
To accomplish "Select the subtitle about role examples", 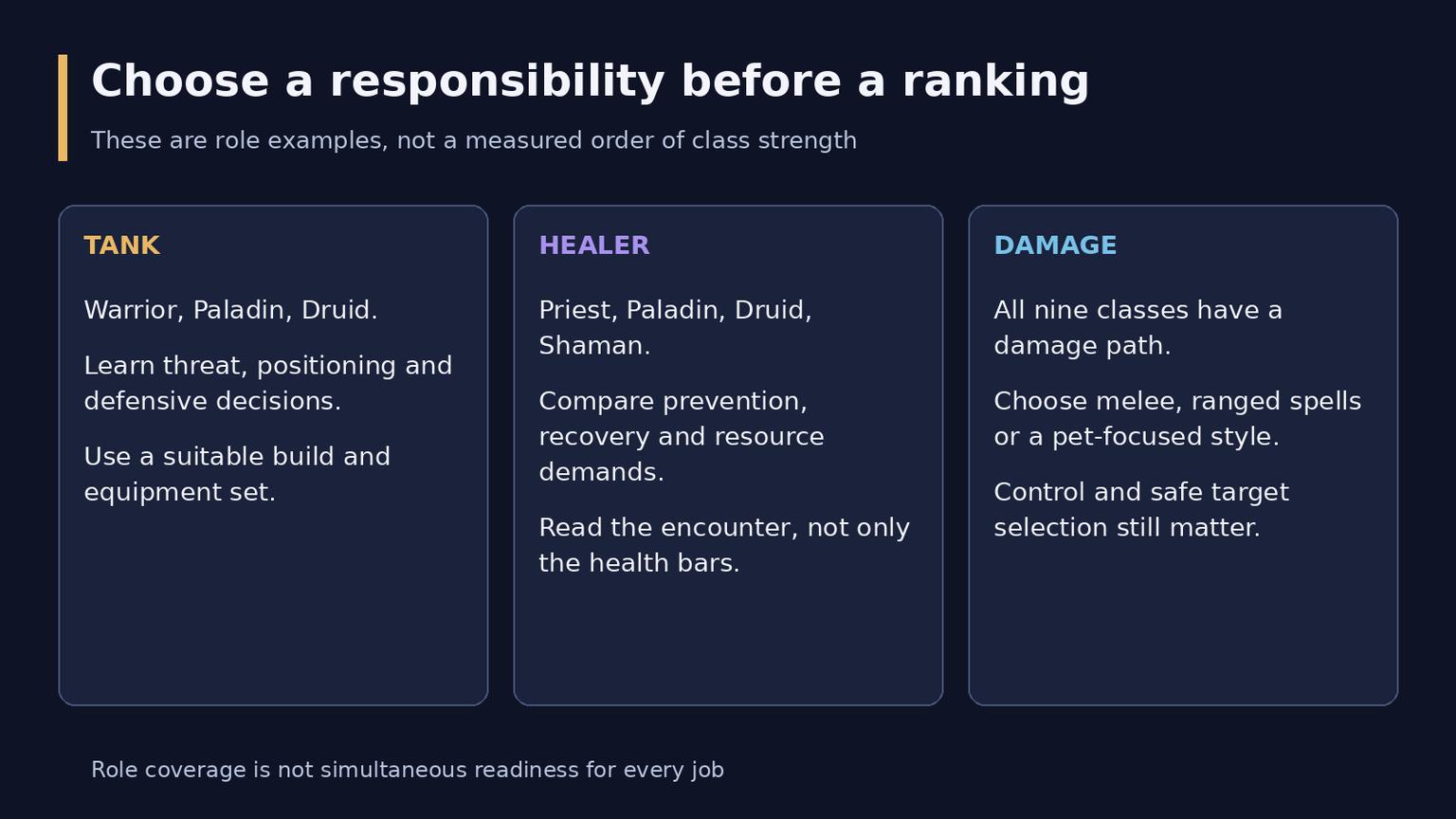I will 474,140.
